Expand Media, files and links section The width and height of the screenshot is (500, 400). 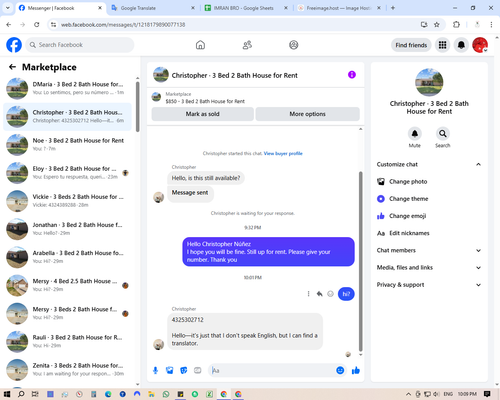[x=478, y=268]
